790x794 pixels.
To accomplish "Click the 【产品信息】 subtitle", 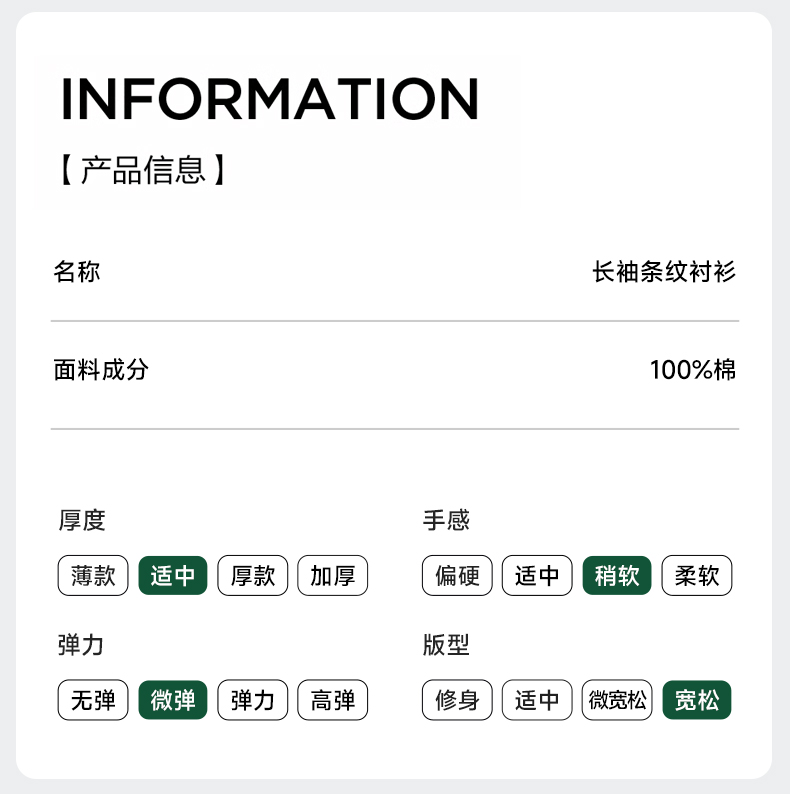I will pos(143,170).
